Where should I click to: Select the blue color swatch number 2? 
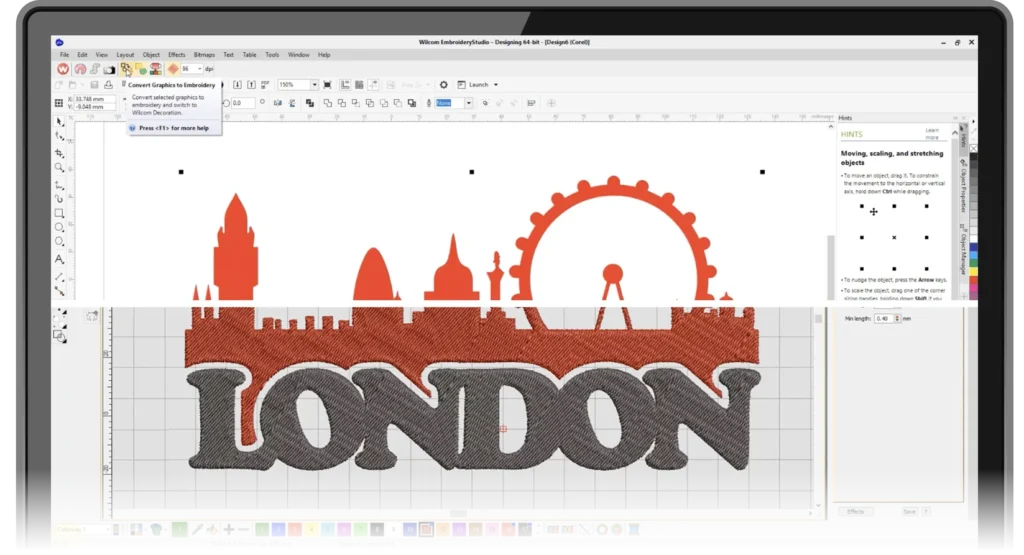coord(279,529)
